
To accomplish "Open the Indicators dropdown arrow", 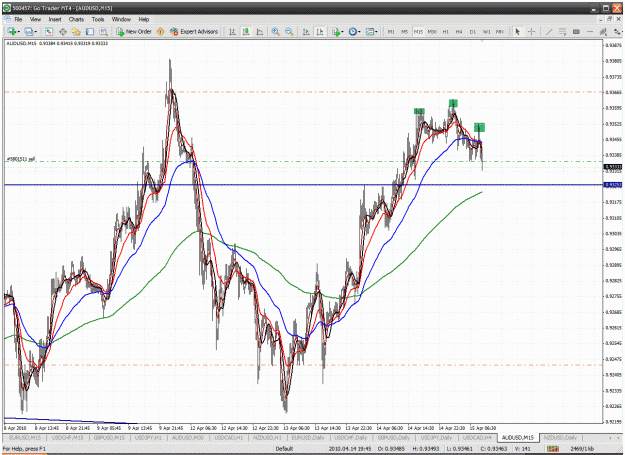I will click(342, 31).
